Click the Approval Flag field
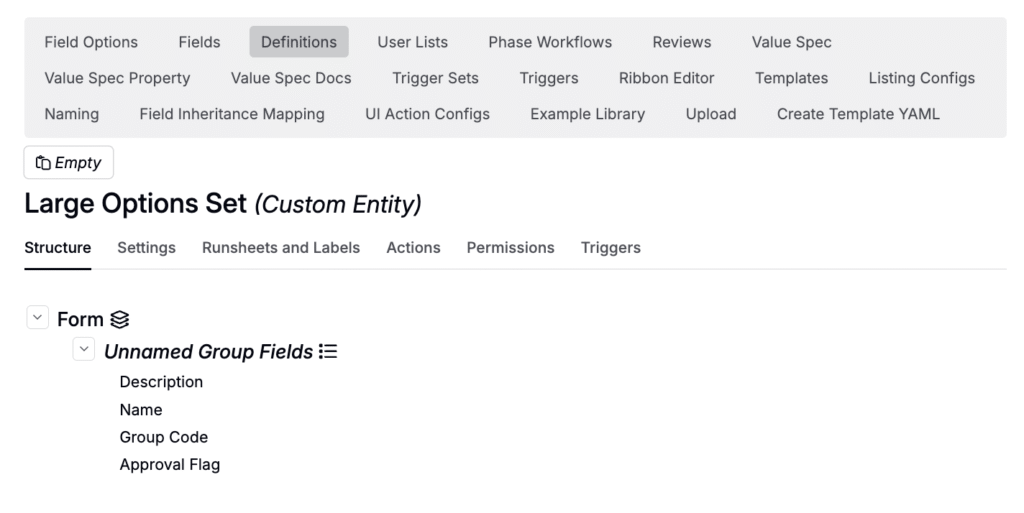The height and width of the screenshot is (513, 1024). (170, 465)
